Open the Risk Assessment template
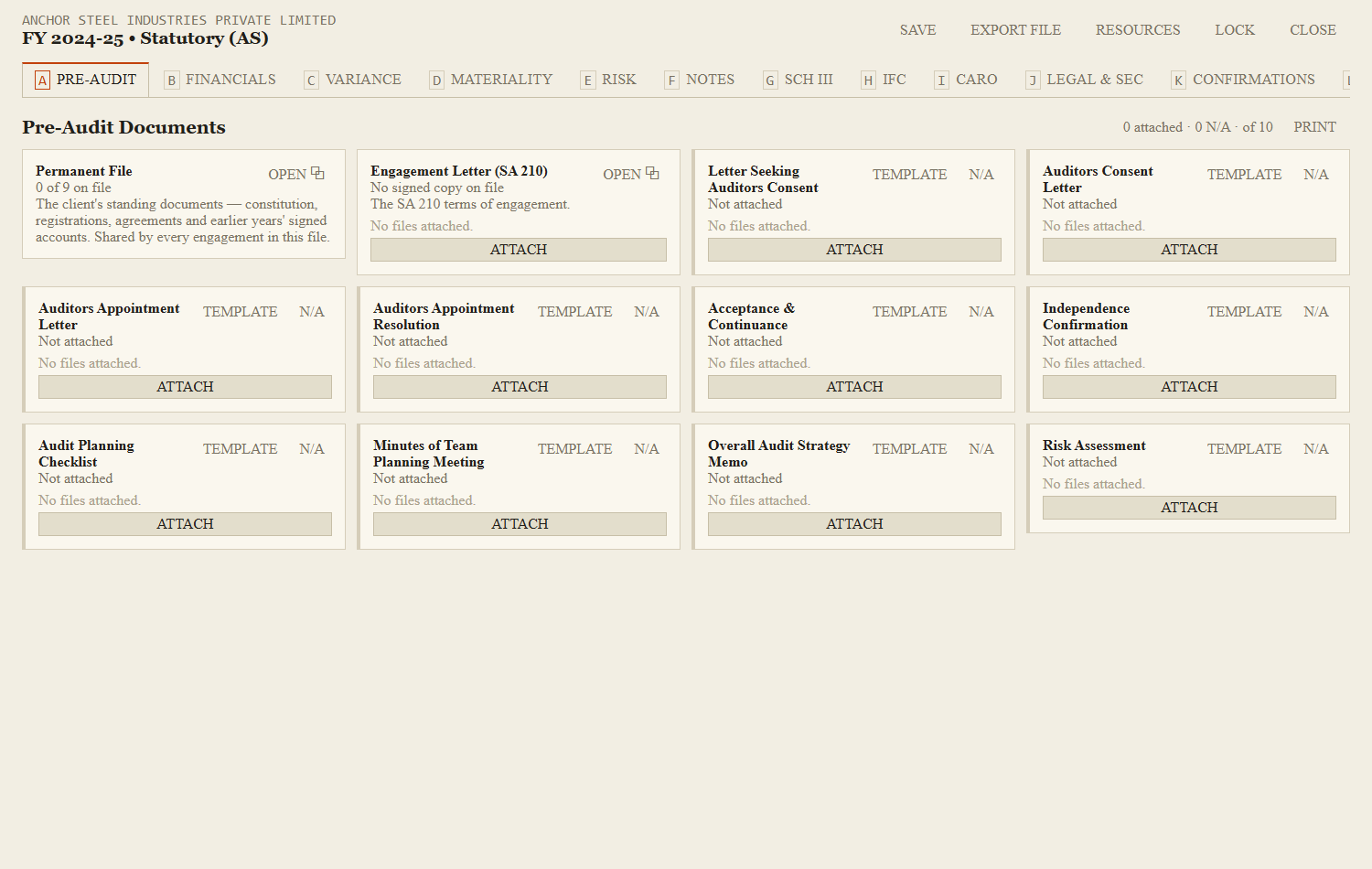This screenshot has height=869, width=1372. point(1244,449)
